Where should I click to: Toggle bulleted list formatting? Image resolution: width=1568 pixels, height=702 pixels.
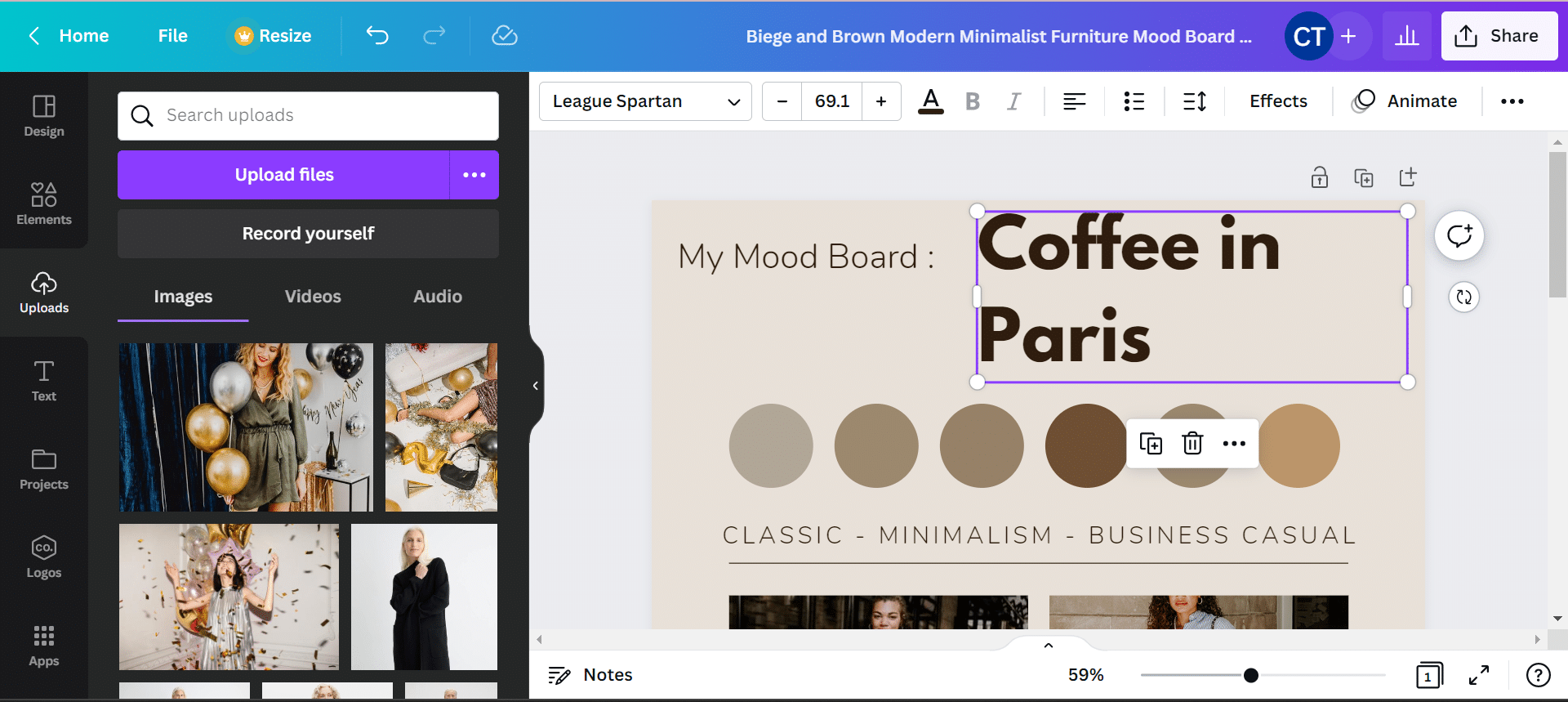(x=1134, y=101)
